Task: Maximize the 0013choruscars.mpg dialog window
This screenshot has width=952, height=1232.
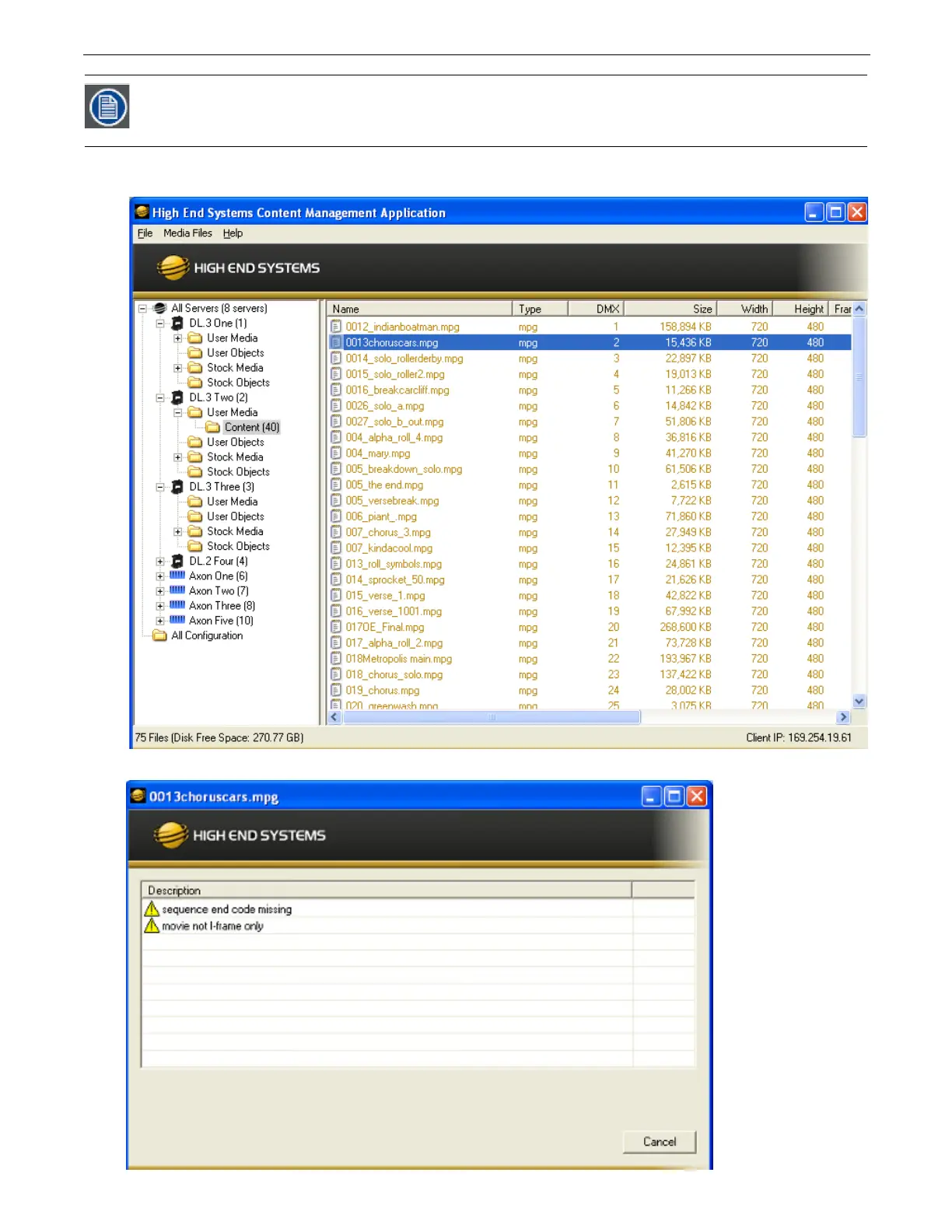Action: pyautogui.click(x=674, y=796)
